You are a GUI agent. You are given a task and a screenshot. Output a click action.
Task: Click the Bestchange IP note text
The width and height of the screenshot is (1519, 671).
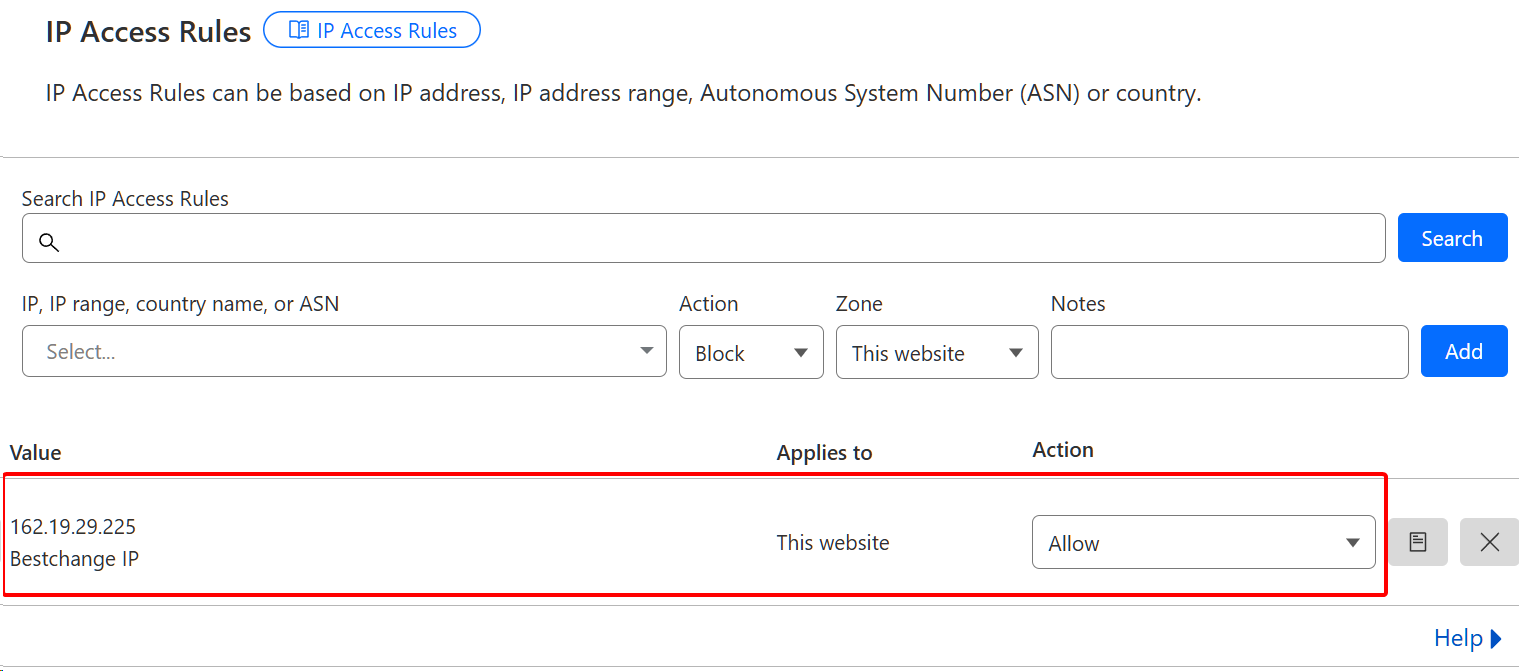[74, 559]
